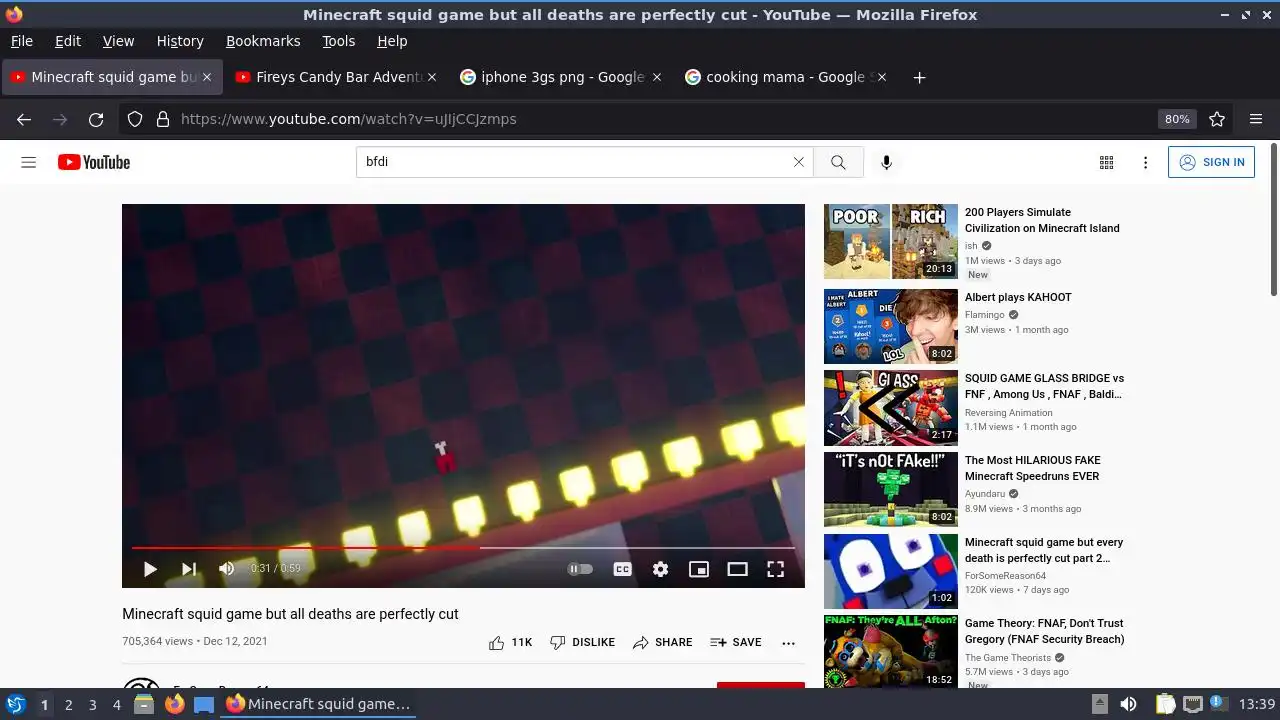Enter full screen mode
1280x720 pixels.
tap(775, 569)
